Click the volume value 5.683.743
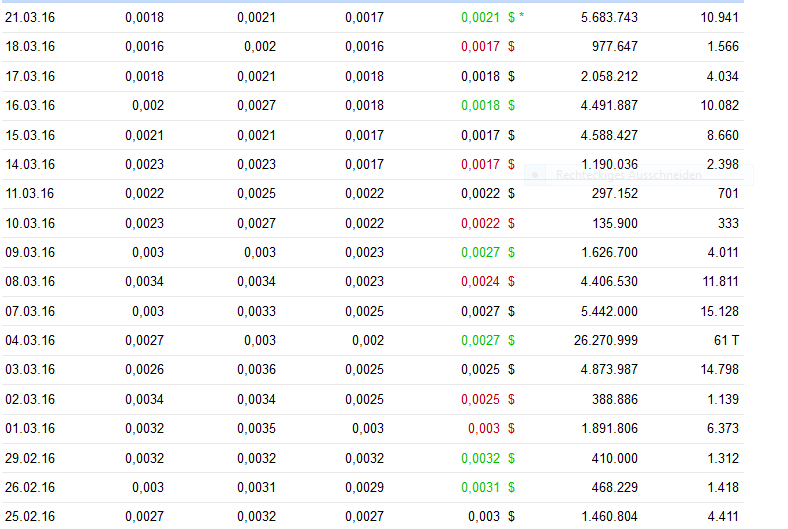788x529 pixels. tap(609, 18)
